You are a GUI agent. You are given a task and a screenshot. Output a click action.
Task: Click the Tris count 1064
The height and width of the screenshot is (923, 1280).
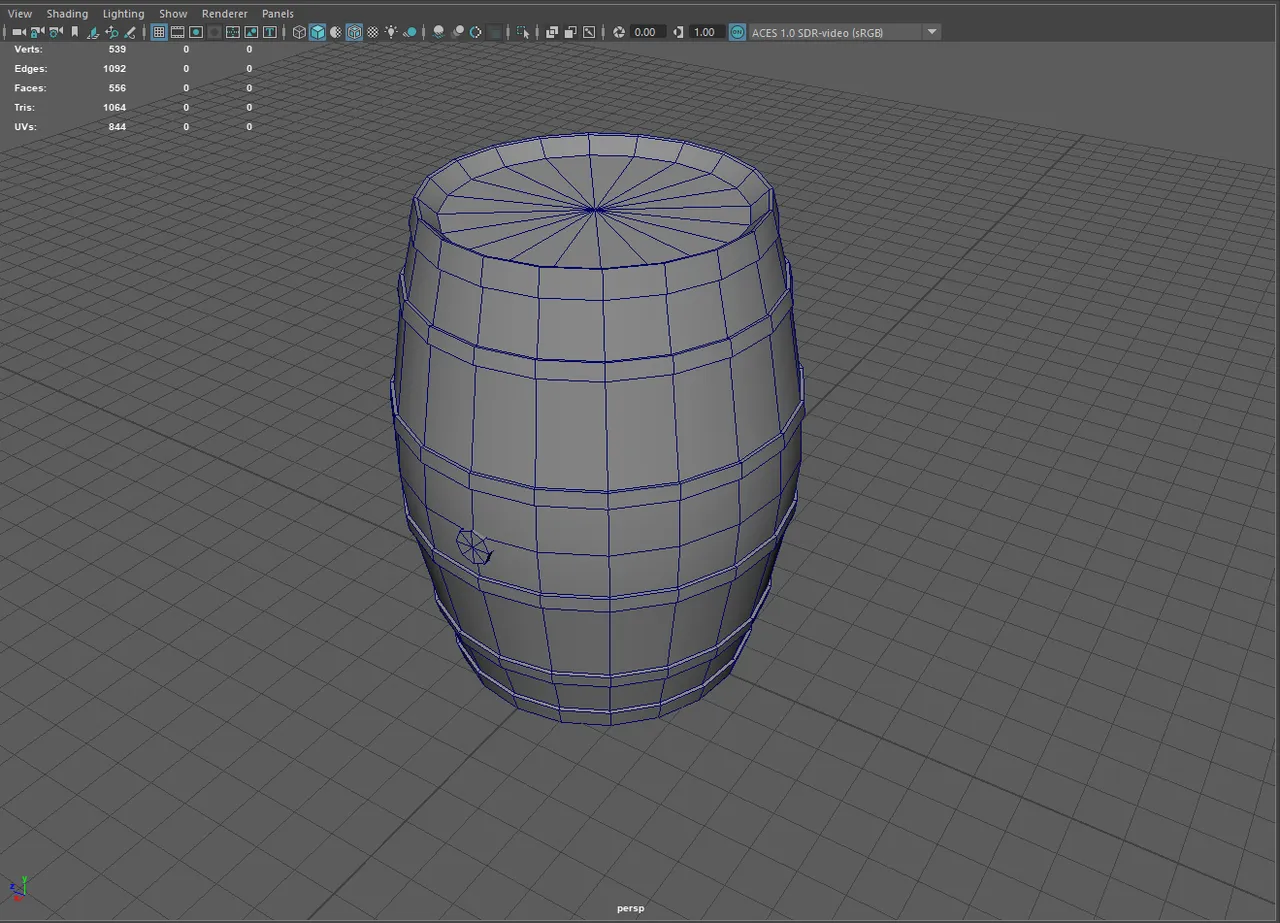coord(114,107)
